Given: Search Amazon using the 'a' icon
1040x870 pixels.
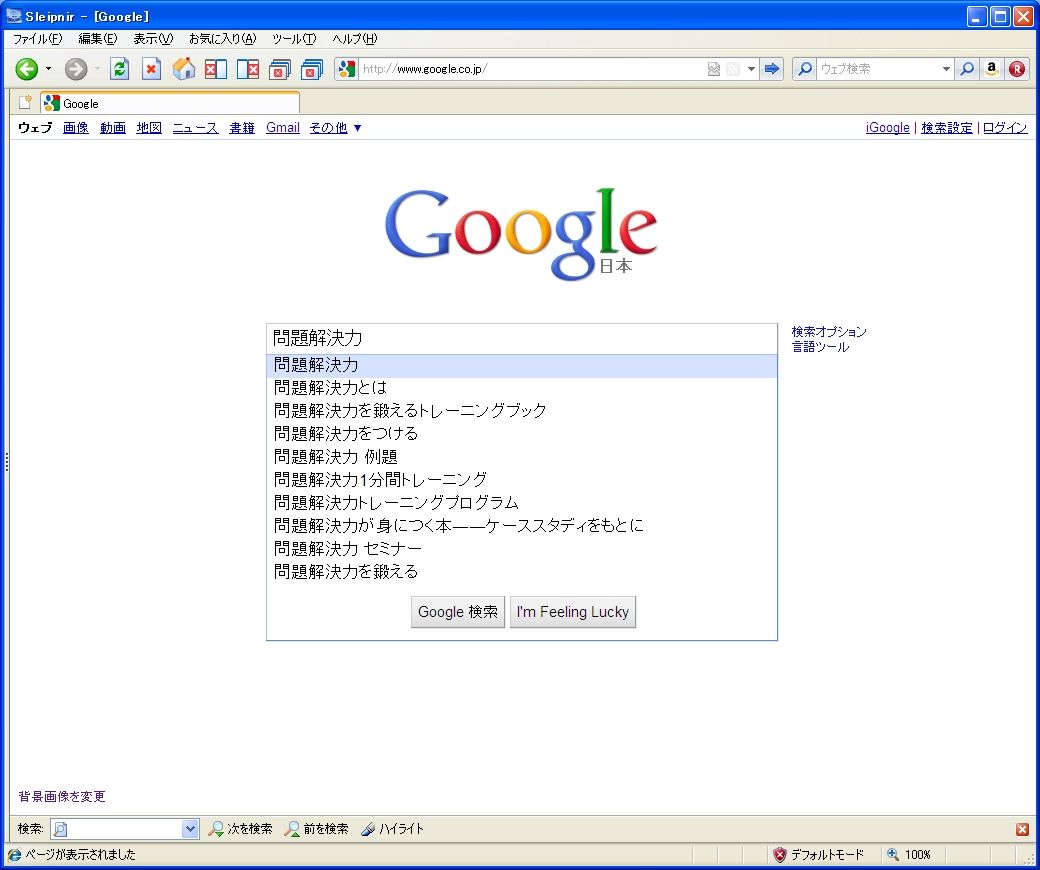Looking at the screenshot, I should click(x=992, y=69).
